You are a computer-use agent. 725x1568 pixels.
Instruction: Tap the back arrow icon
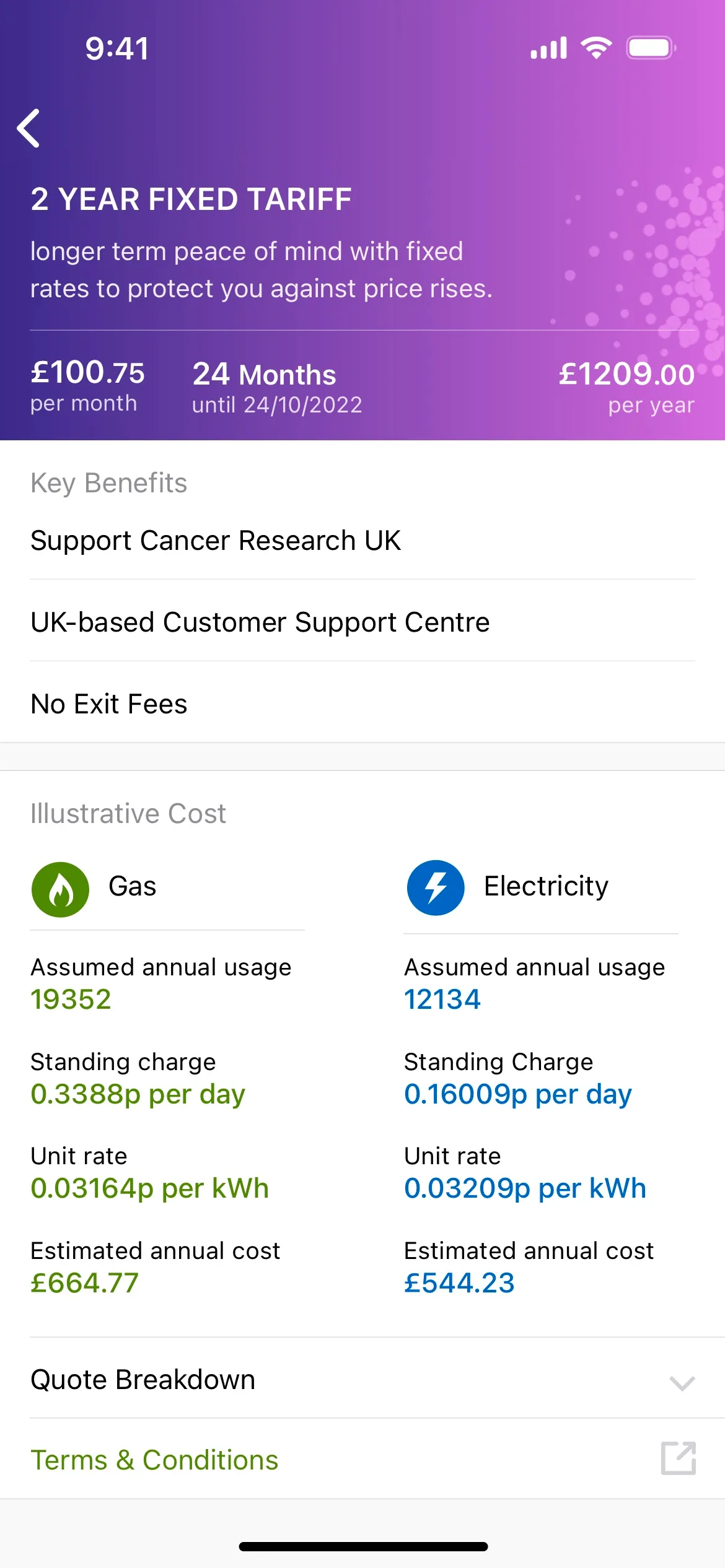29,128
